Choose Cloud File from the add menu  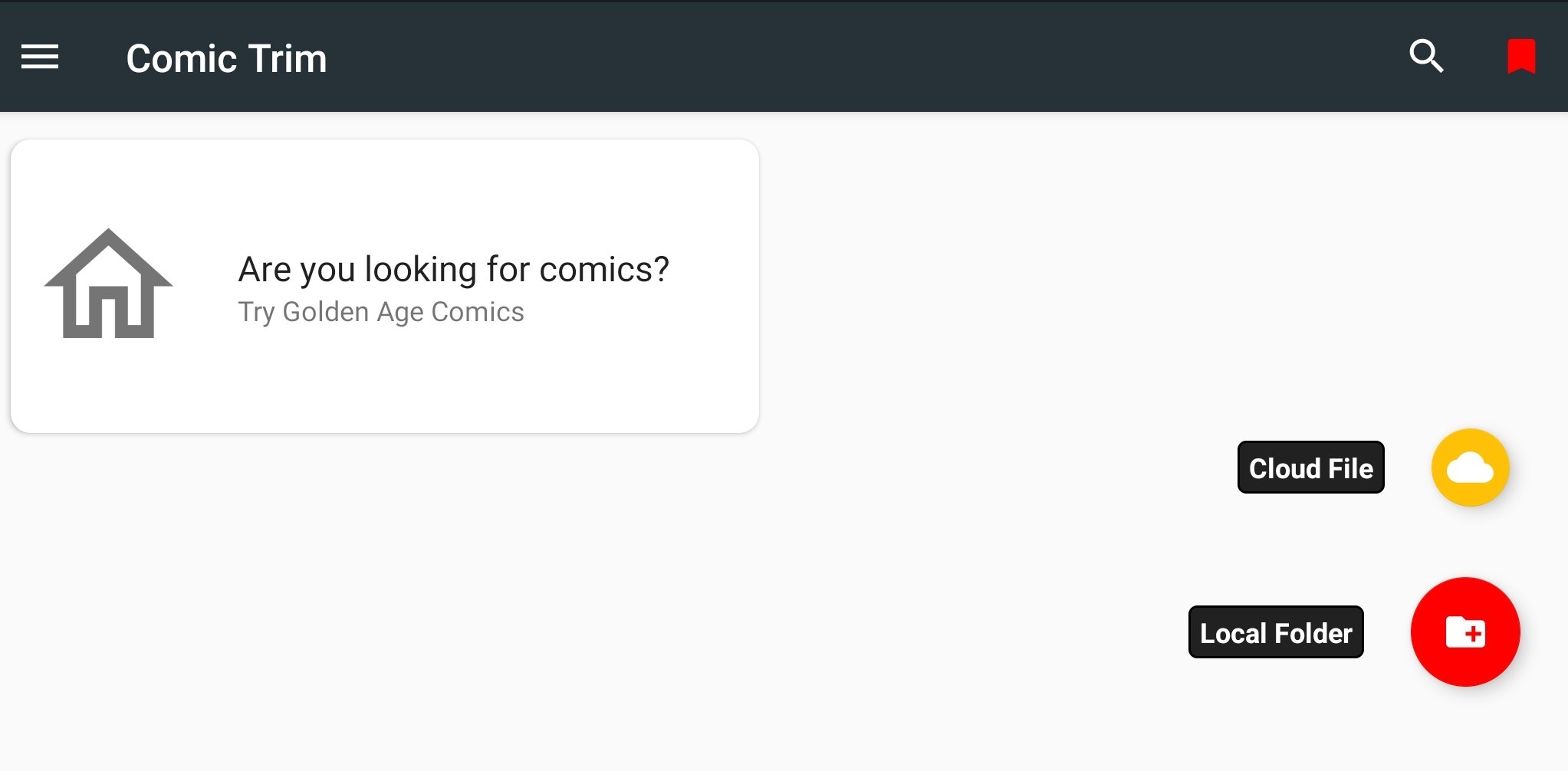point(1310,468)
